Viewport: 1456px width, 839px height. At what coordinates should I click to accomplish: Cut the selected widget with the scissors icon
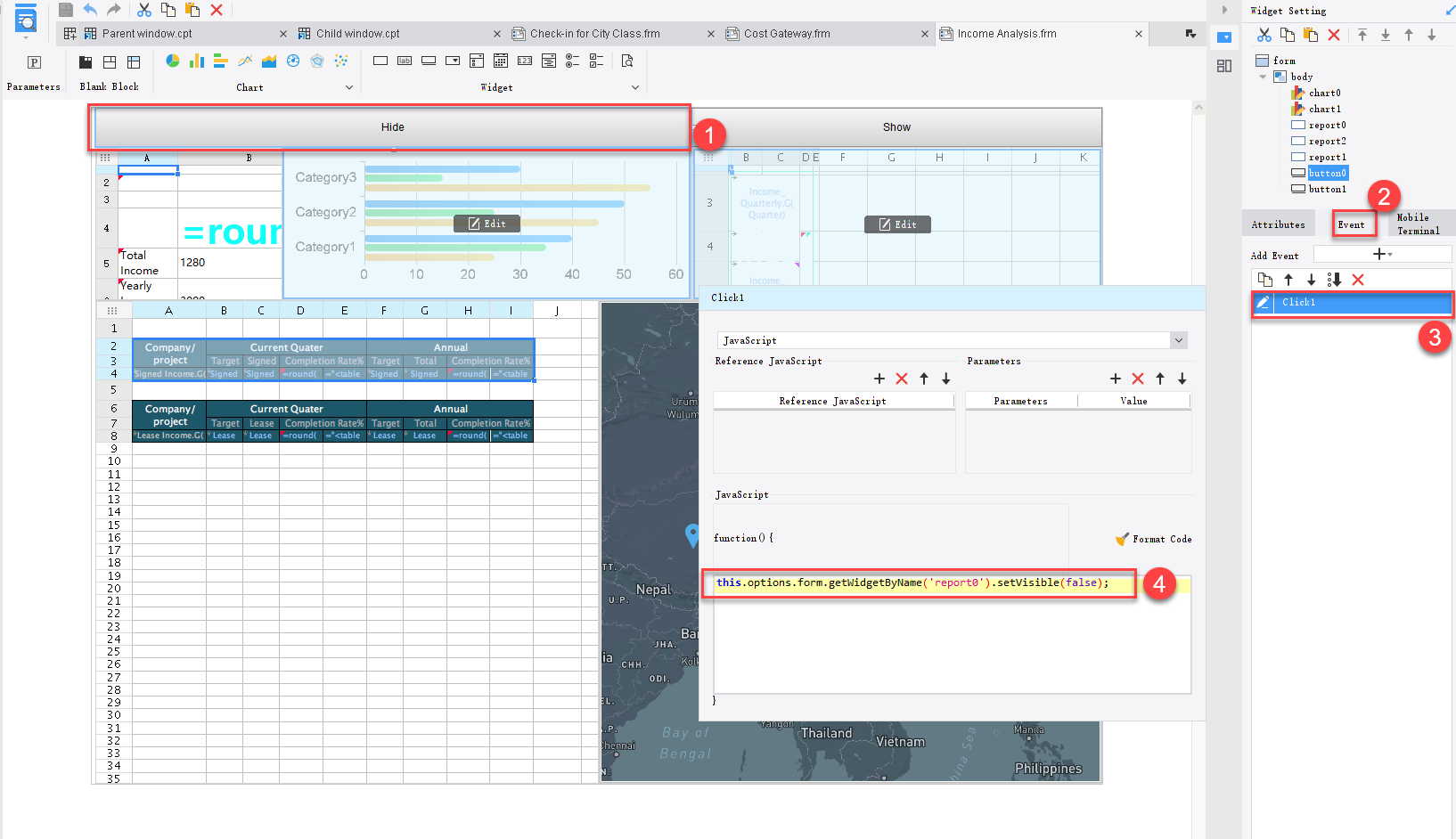click(x=1264, y=33)
